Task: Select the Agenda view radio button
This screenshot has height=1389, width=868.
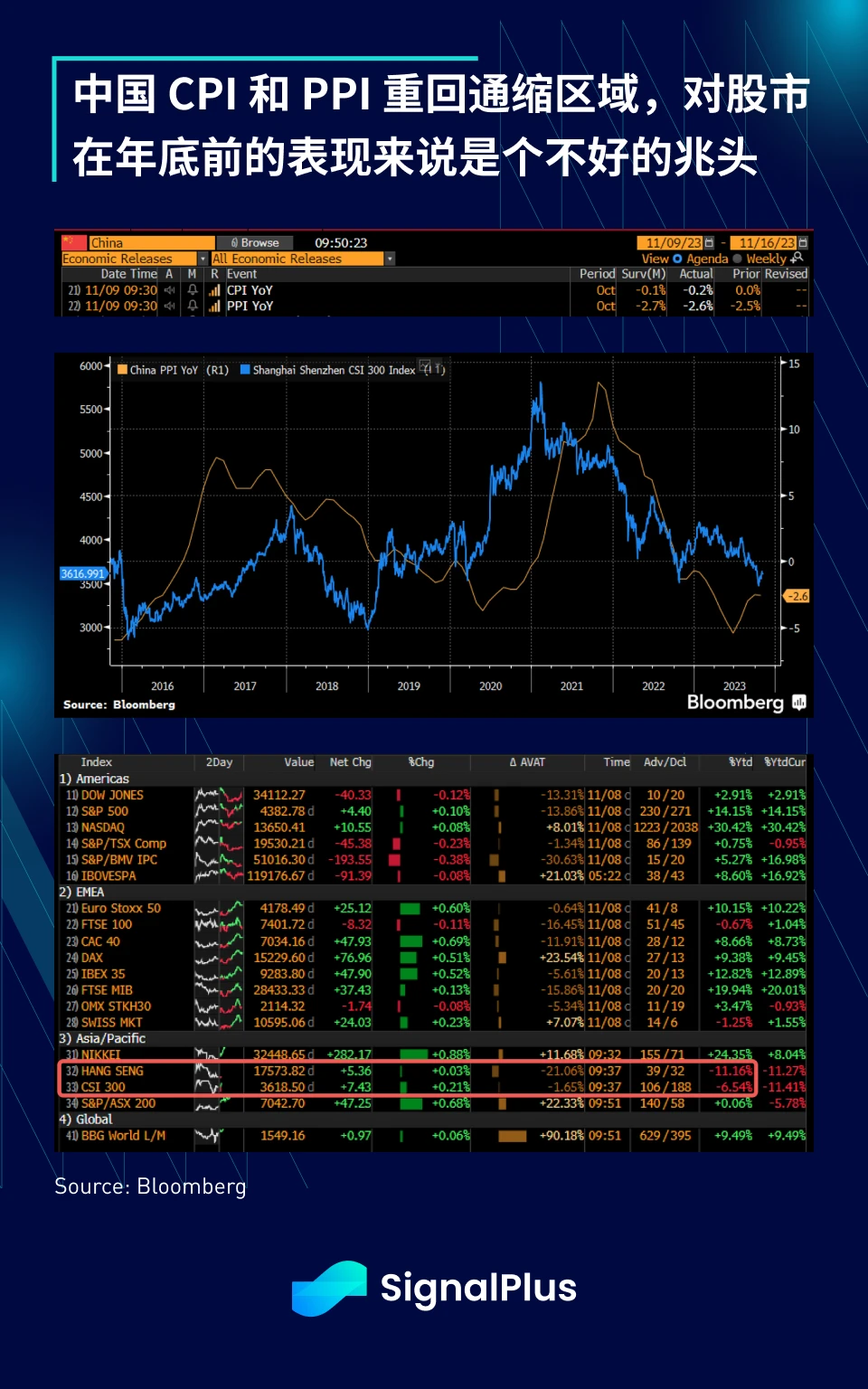Action: [x=677, y=259]
